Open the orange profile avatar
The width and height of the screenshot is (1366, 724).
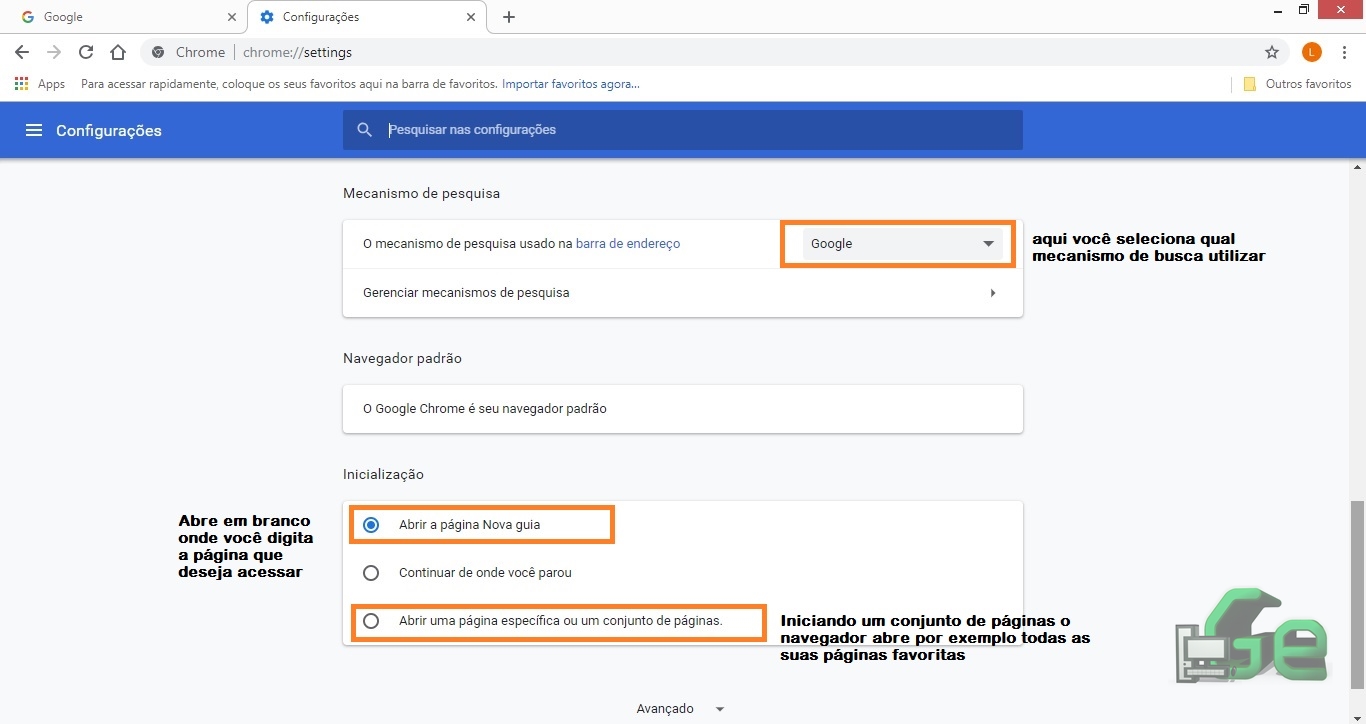coord(1312,52)
